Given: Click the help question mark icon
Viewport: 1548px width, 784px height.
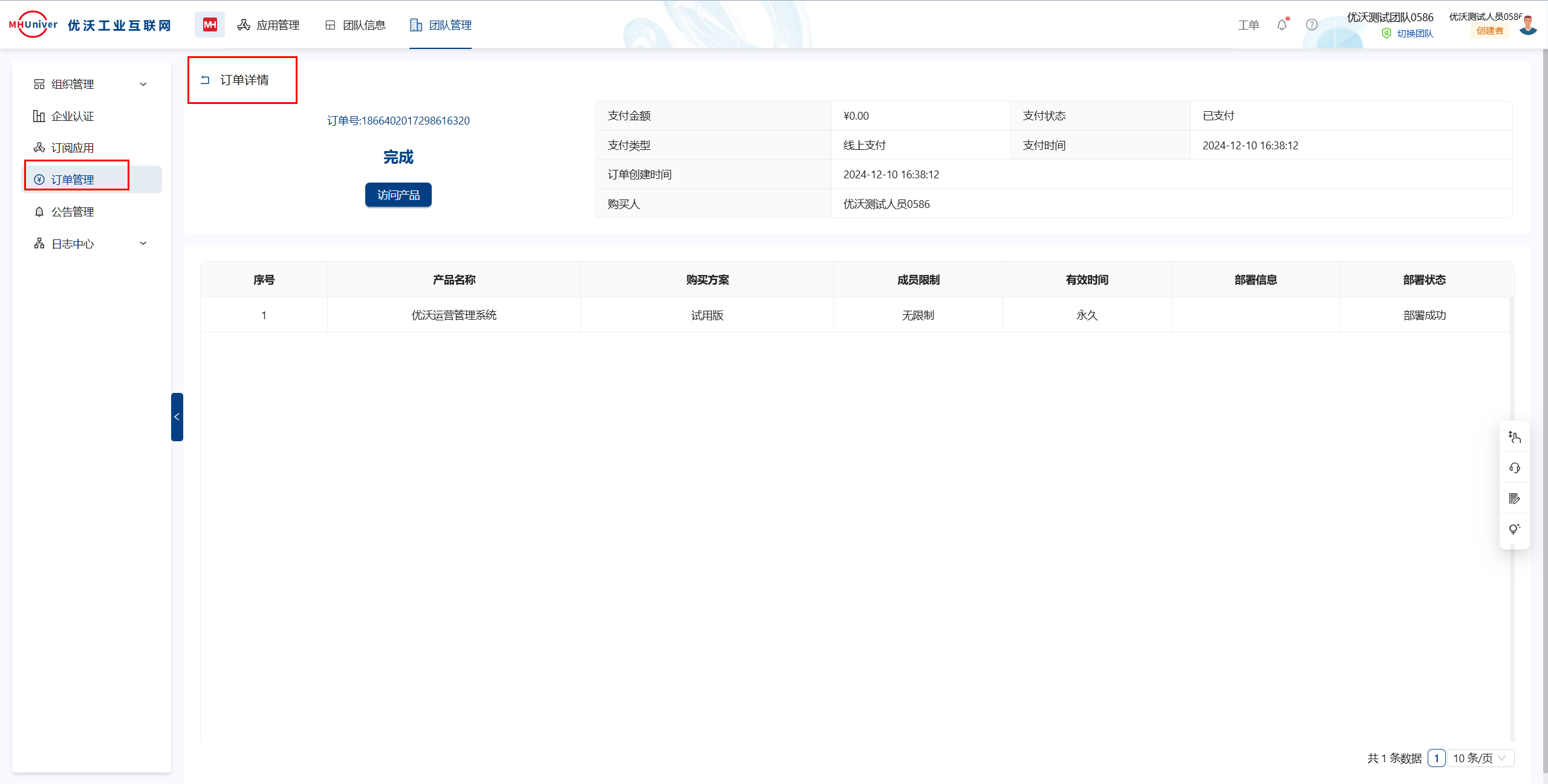Looking at the screenshot, I should (1311, 25).
